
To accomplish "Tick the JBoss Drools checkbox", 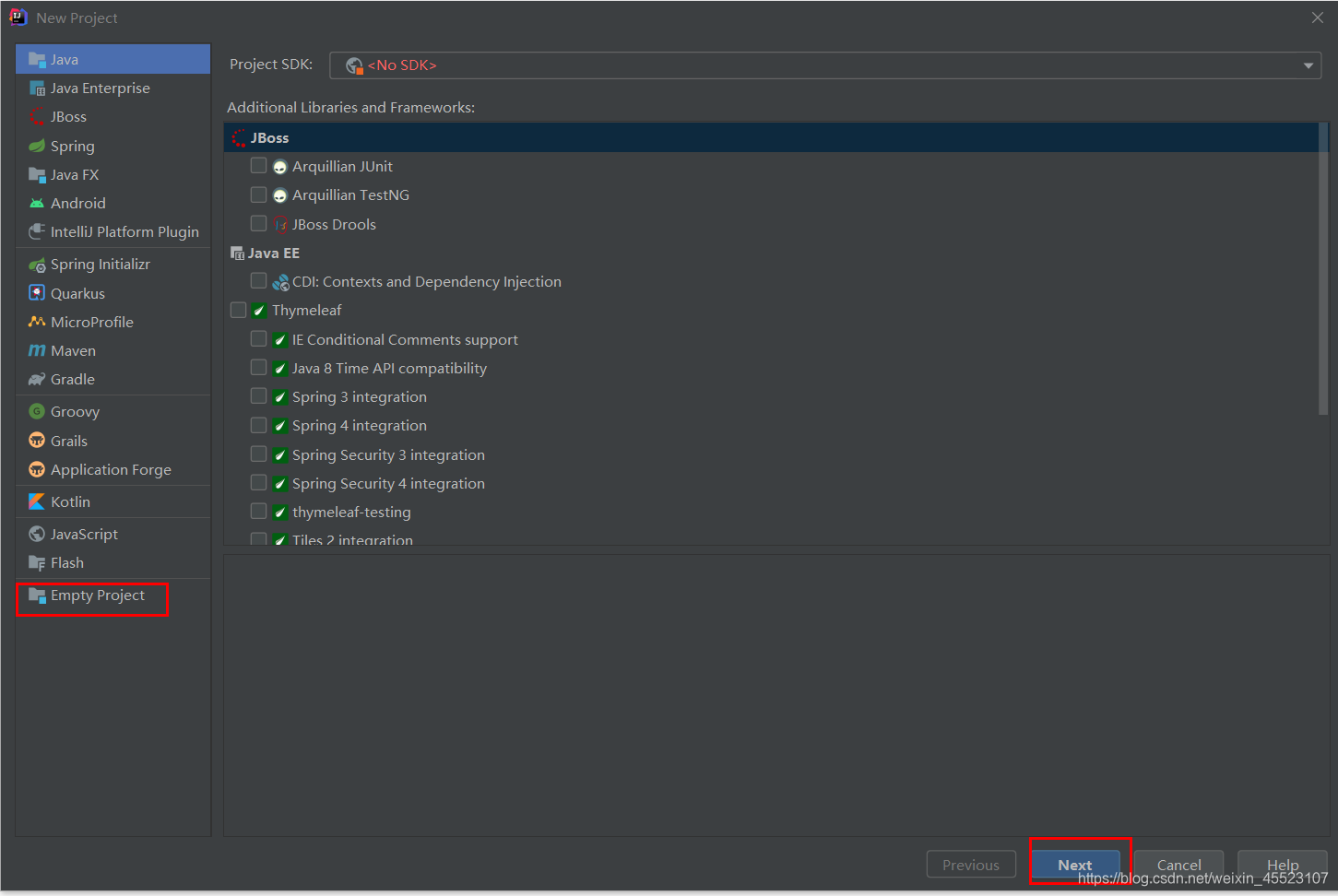I will click(x=258, y=223).
